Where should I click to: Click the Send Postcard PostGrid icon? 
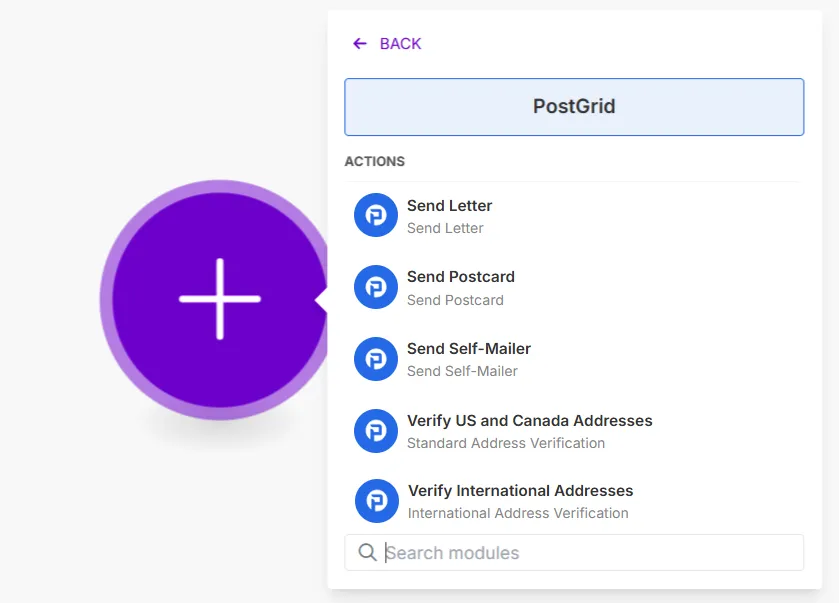(x=375, y=287)
